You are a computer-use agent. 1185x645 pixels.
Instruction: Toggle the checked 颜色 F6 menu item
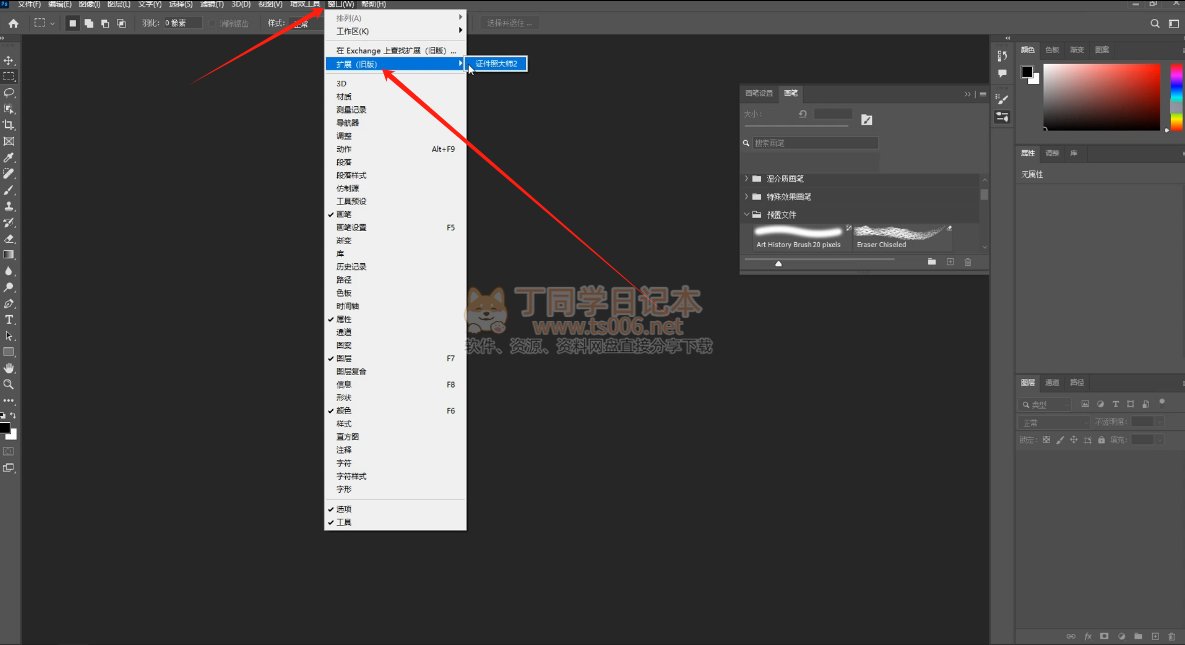[395, 411]
